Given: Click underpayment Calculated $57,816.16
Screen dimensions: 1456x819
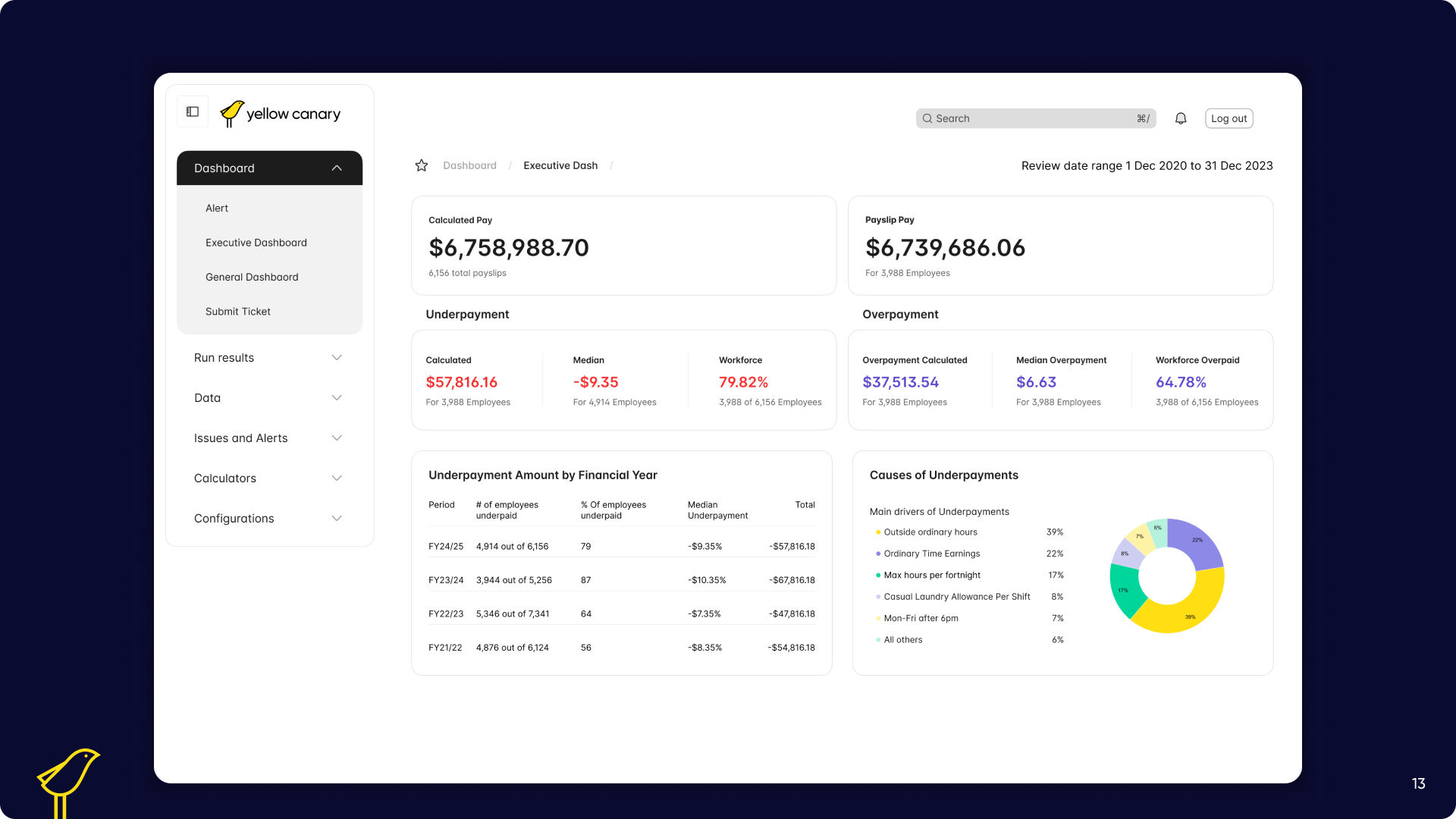Looking at the screenshot, I should (462, 382).
